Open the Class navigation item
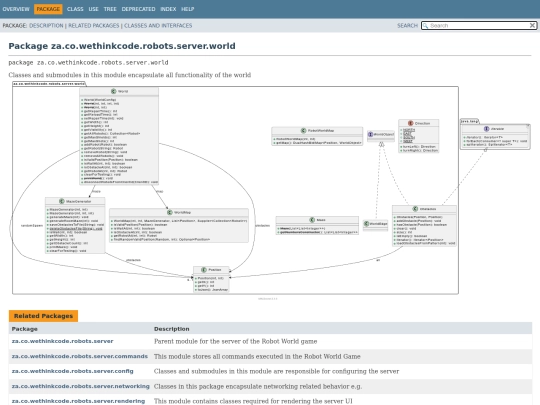Screen dimensions: 540x405 coord(75,9)
